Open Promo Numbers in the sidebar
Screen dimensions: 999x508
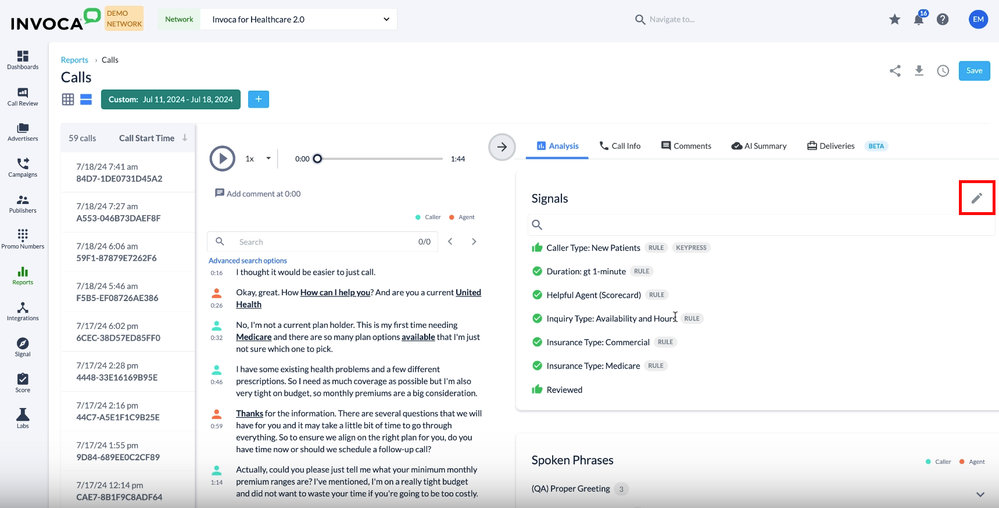(23, 240)
